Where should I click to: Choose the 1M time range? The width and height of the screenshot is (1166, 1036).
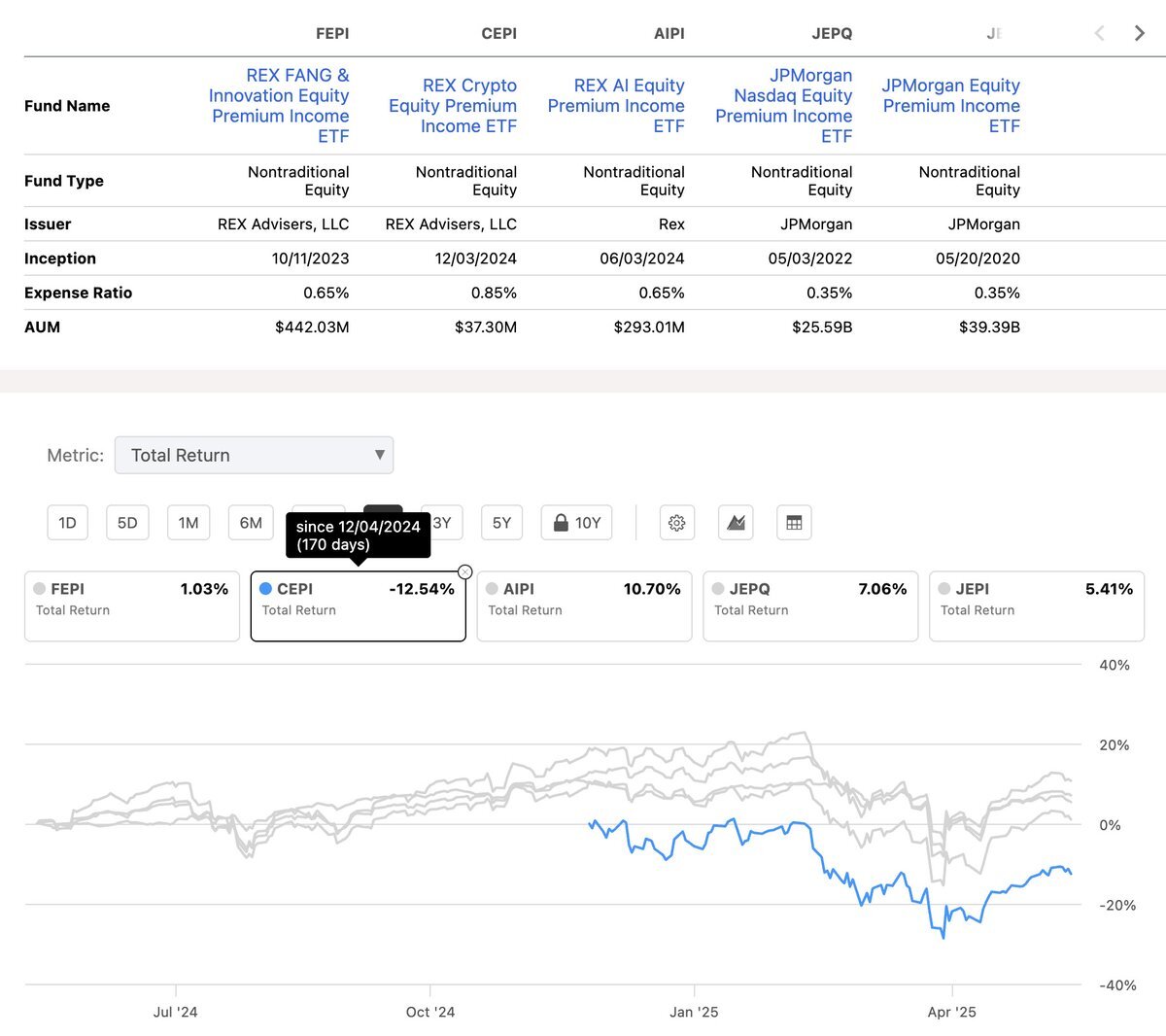point(189,523)
